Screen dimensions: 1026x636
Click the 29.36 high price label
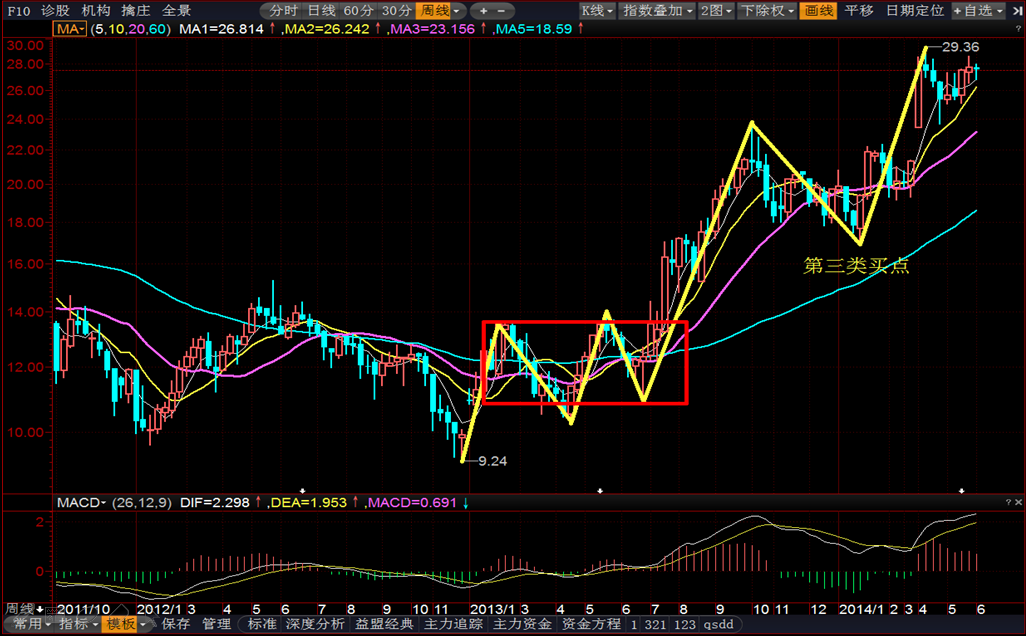[x=961, y=46]
